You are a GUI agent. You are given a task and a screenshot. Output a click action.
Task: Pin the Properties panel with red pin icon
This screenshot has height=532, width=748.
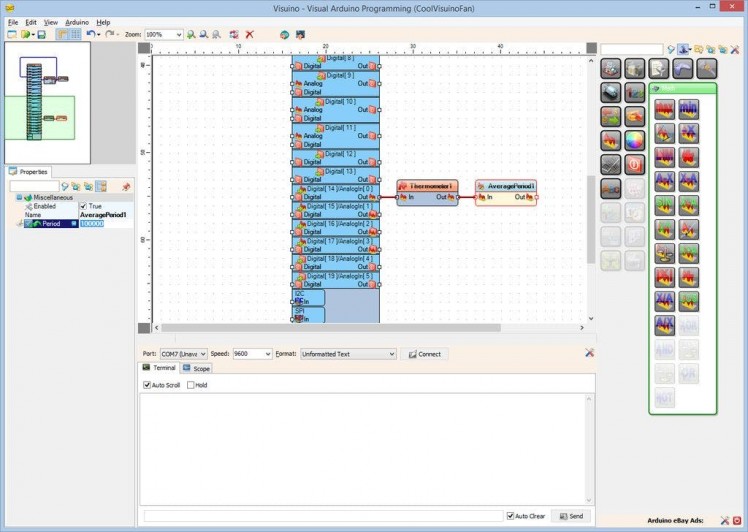pyautogui.click(x=126, y=186)
